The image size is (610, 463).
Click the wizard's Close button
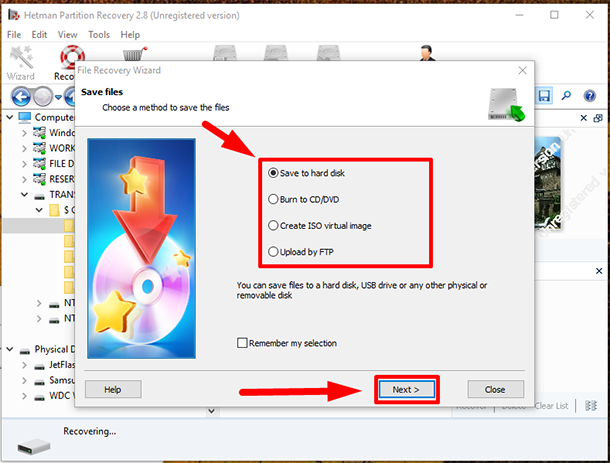tap(495, 389)
